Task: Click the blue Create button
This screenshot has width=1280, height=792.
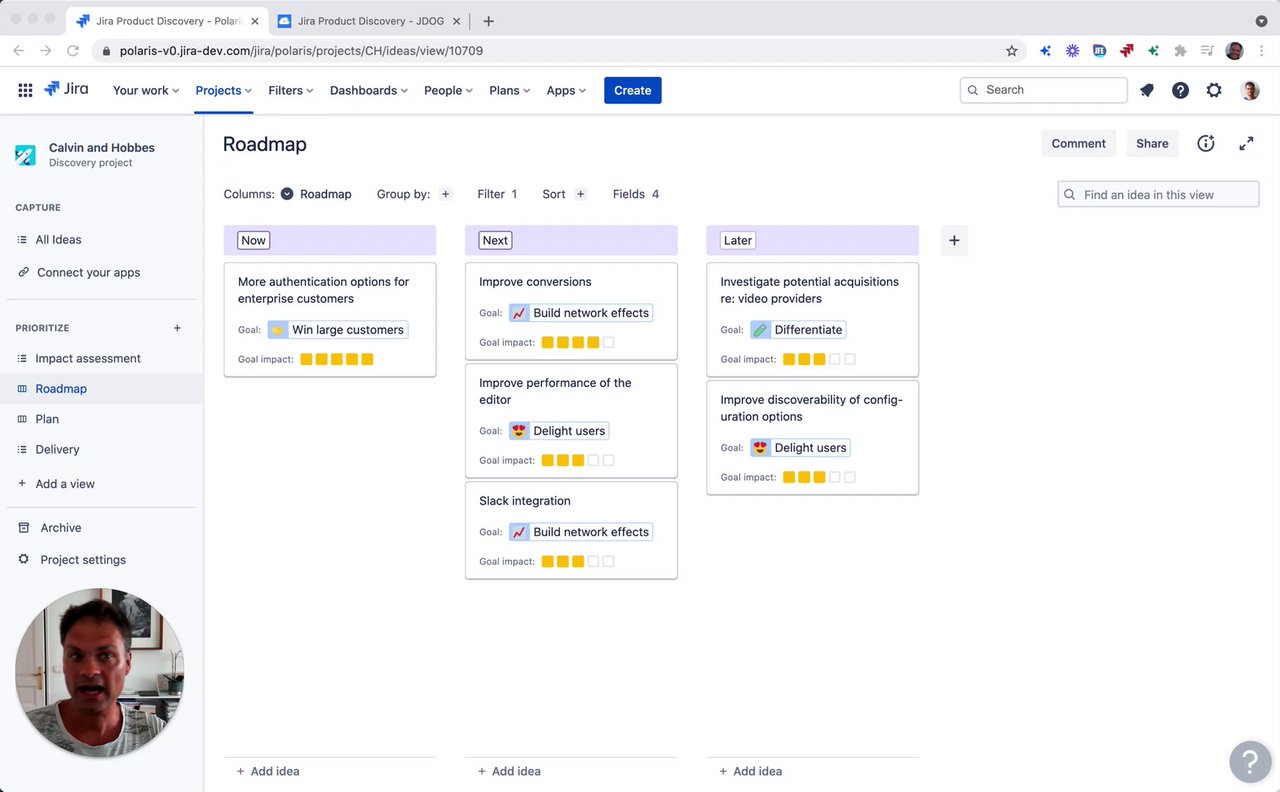Action: coord(632,90)
